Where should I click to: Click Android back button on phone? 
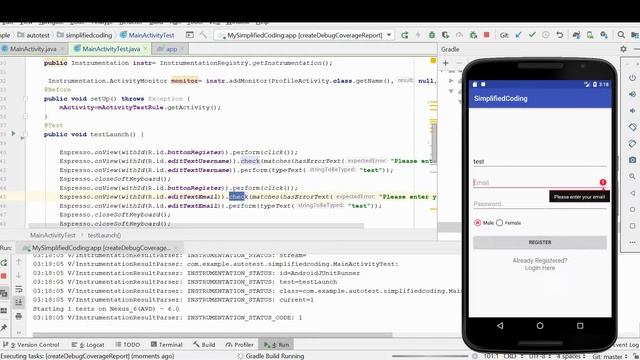pos(500,326)
